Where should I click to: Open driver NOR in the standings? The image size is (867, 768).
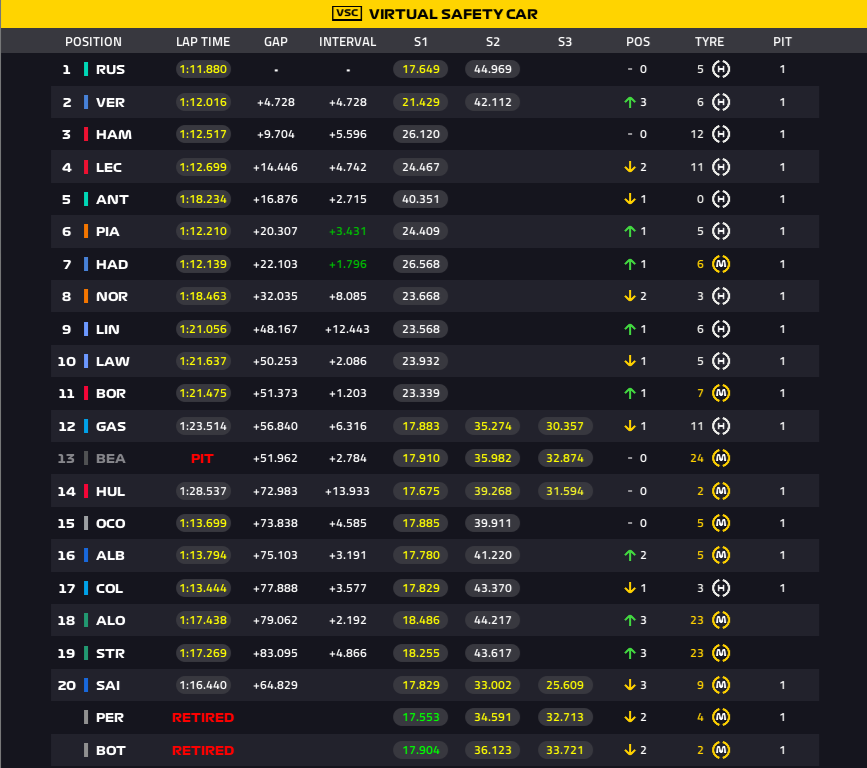click(112, 296)
